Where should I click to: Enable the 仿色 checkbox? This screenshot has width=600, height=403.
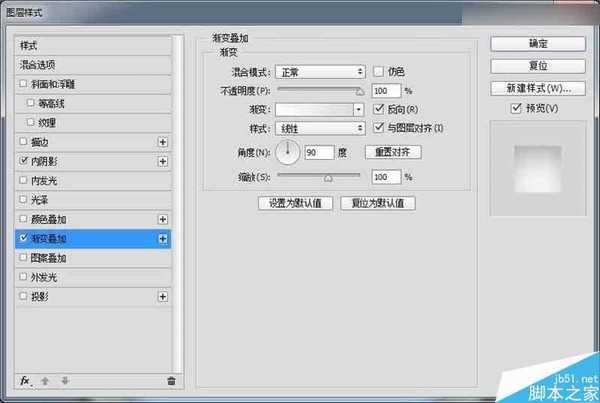click(378, 71)
